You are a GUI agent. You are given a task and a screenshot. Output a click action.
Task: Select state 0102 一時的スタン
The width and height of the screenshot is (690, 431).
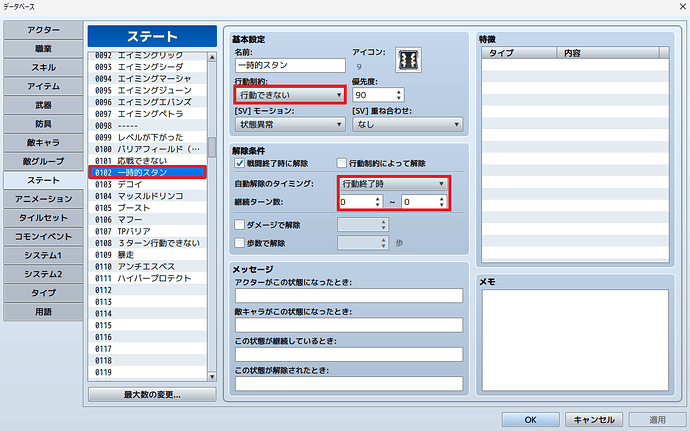click(x=147, y=173)
